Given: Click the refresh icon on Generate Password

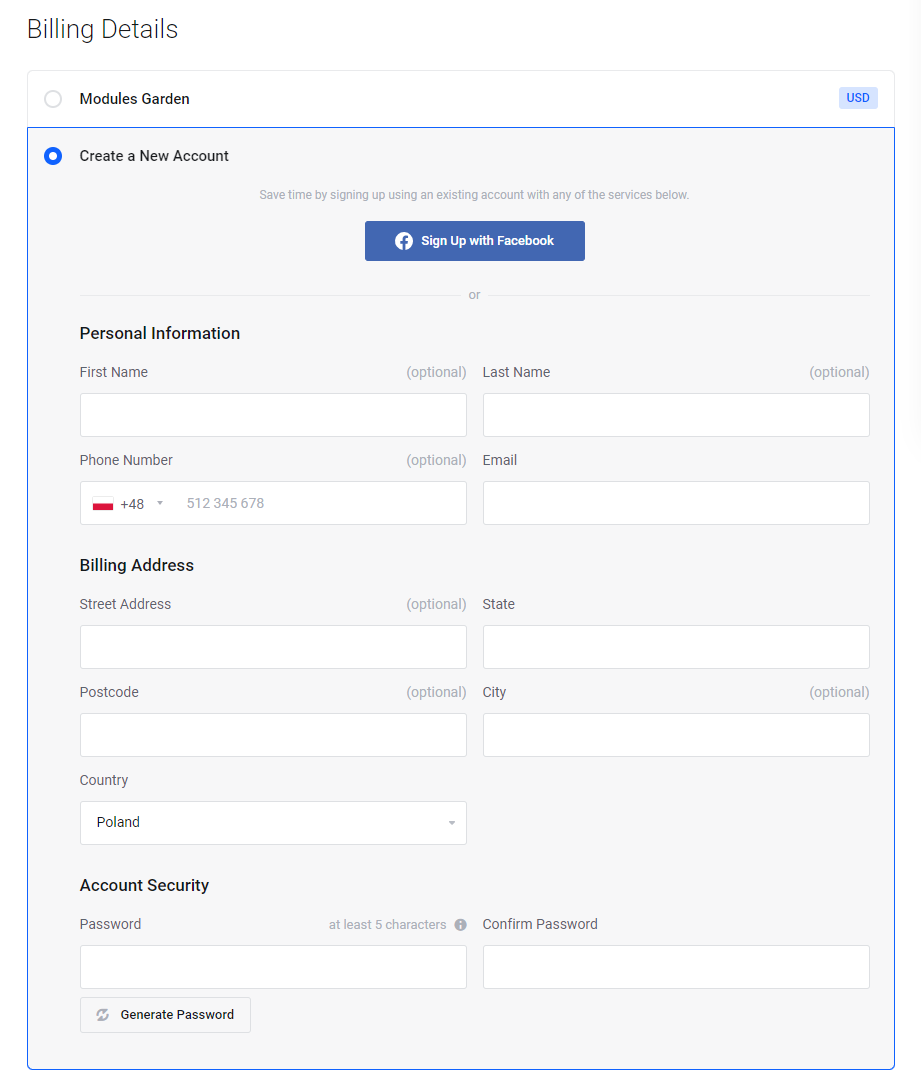Looking at the screenshot, I should (103, 1015).
